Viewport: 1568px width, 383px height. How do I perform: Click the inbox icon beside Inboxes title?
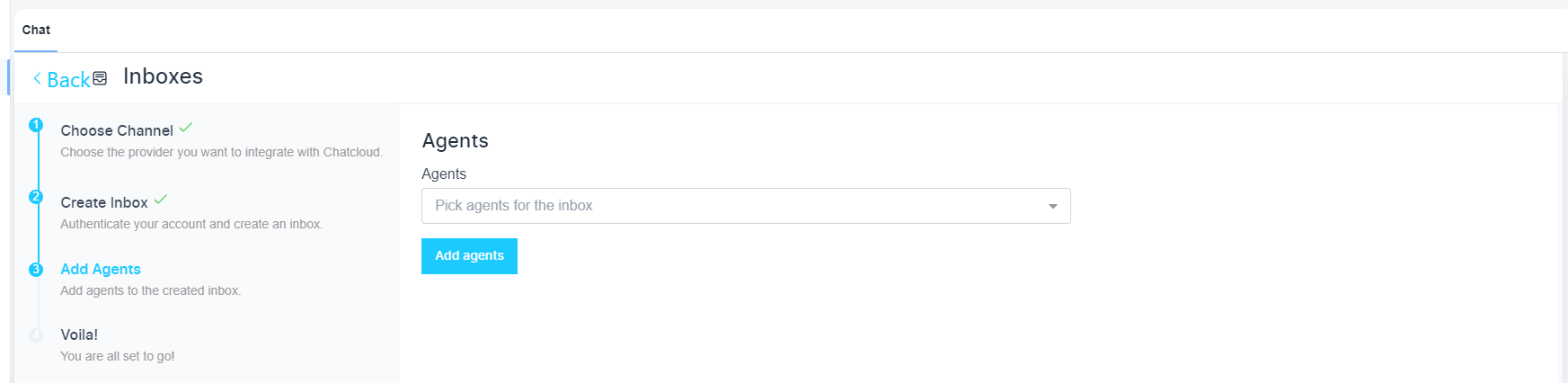tap(100, 78)
